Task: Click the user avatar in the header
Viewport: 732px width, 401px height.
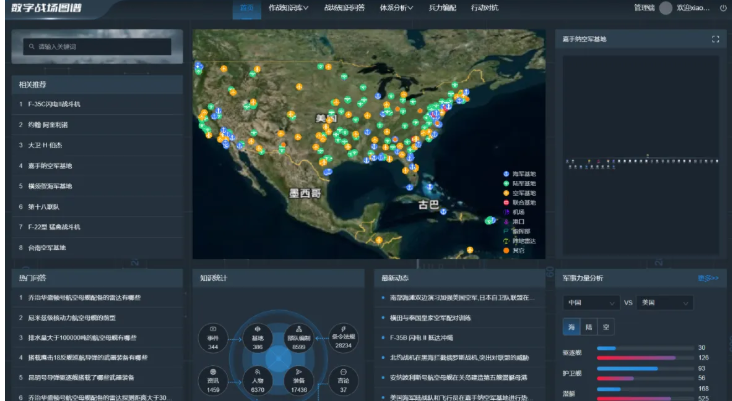Action: pos(666,8)
